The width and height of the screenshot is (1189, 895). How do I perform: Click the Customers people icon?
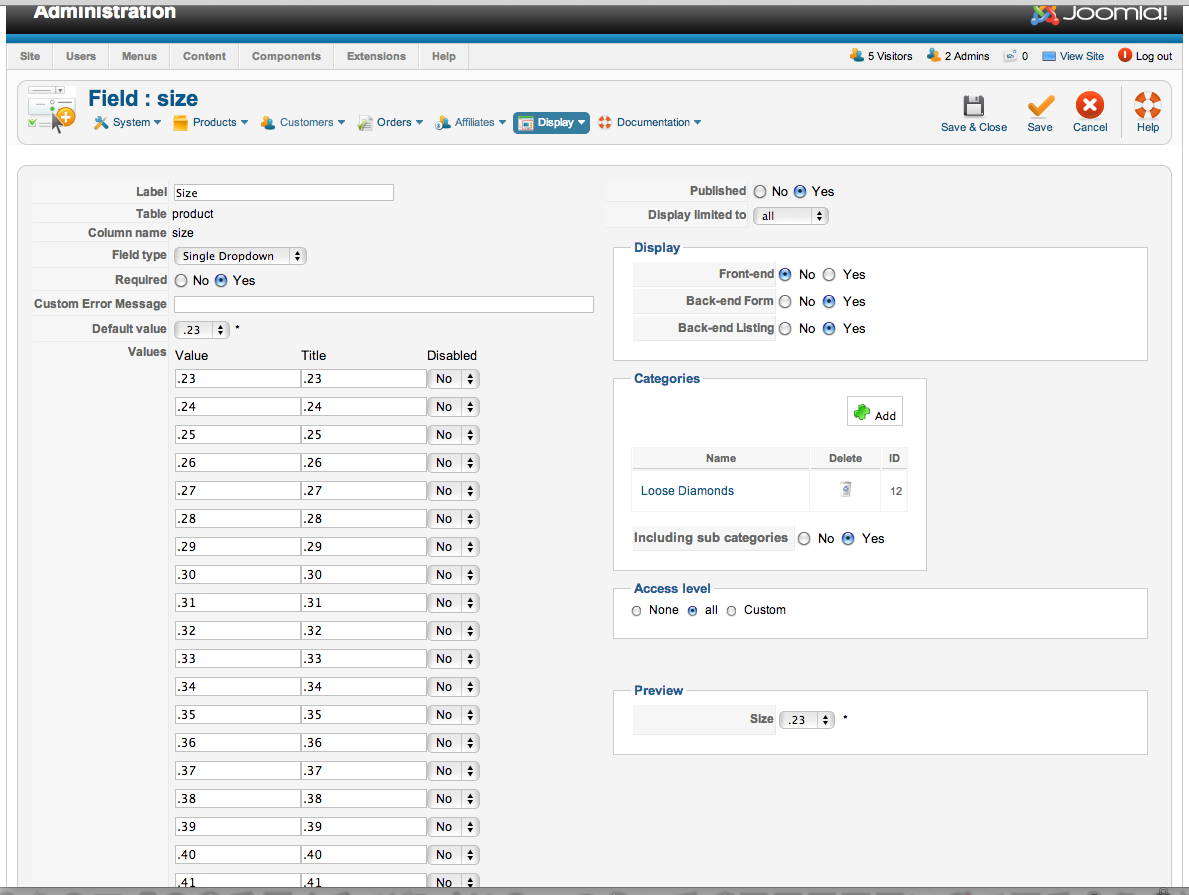pyautogui.click(x=268, y=123)
